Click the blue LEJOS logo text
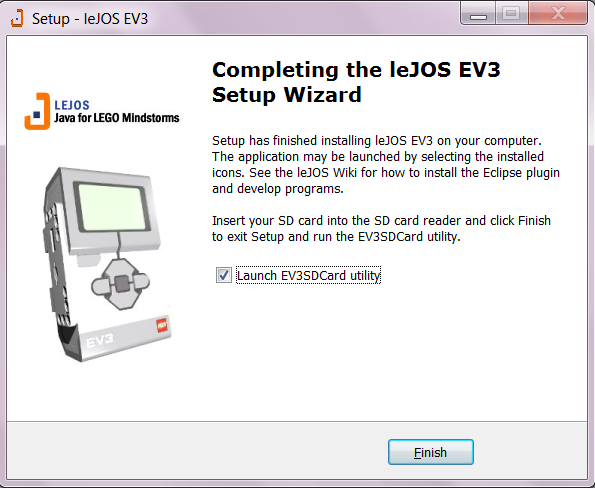595x489 pixels. tap(72, 105)
